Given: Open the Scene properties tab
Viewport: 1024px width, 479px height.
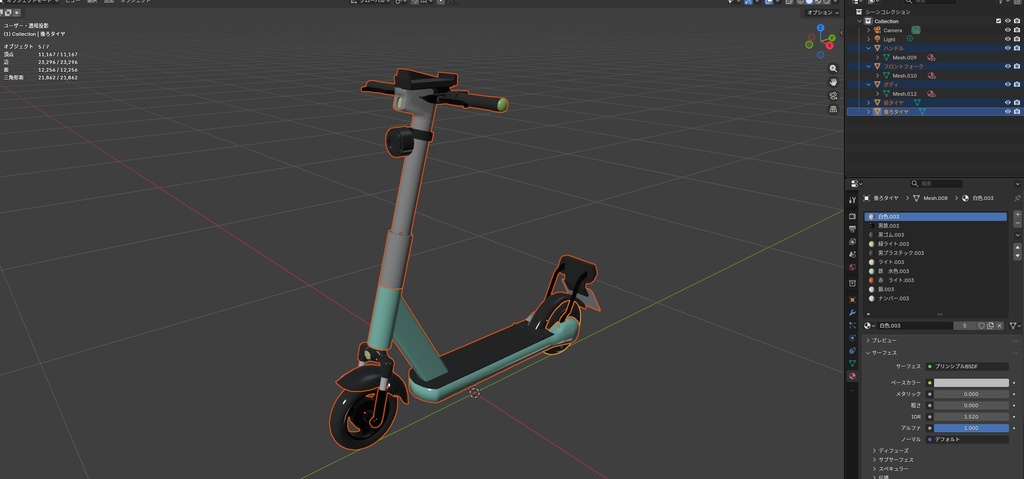Looking at the screenshot, I should coord(852,254).
